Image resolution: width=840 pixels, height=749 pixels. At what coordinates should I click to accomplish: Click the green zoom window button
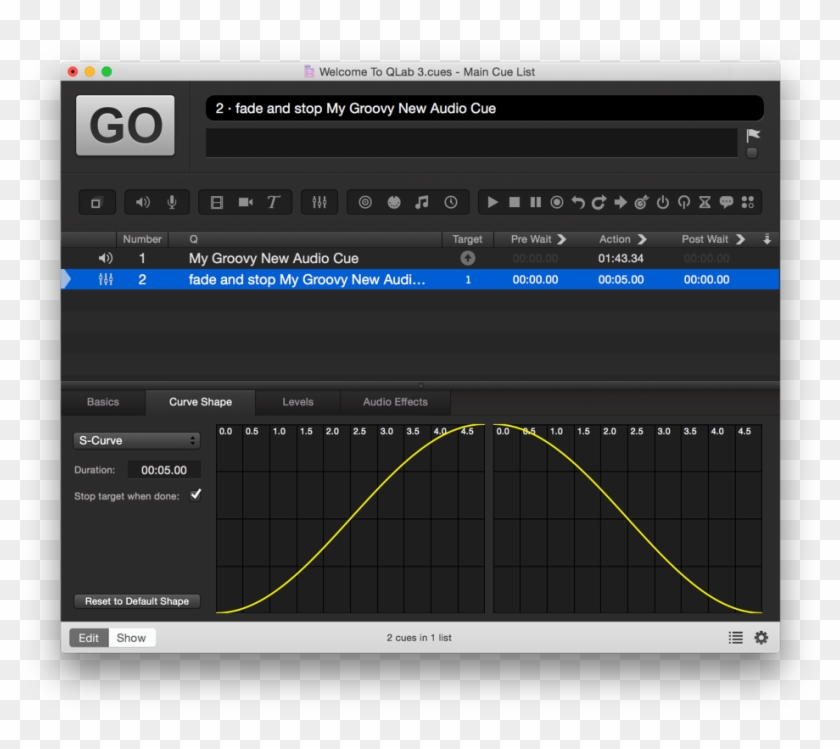point(107,71)
